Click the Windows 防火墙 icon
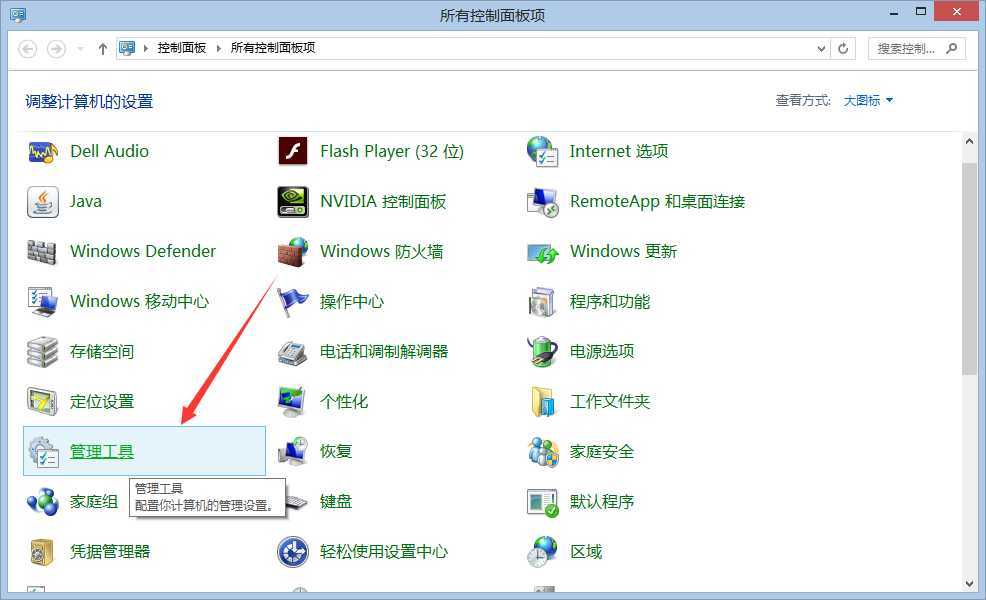Image resolution: width=986 pixels, height=600 pixels. pos(293,252)
